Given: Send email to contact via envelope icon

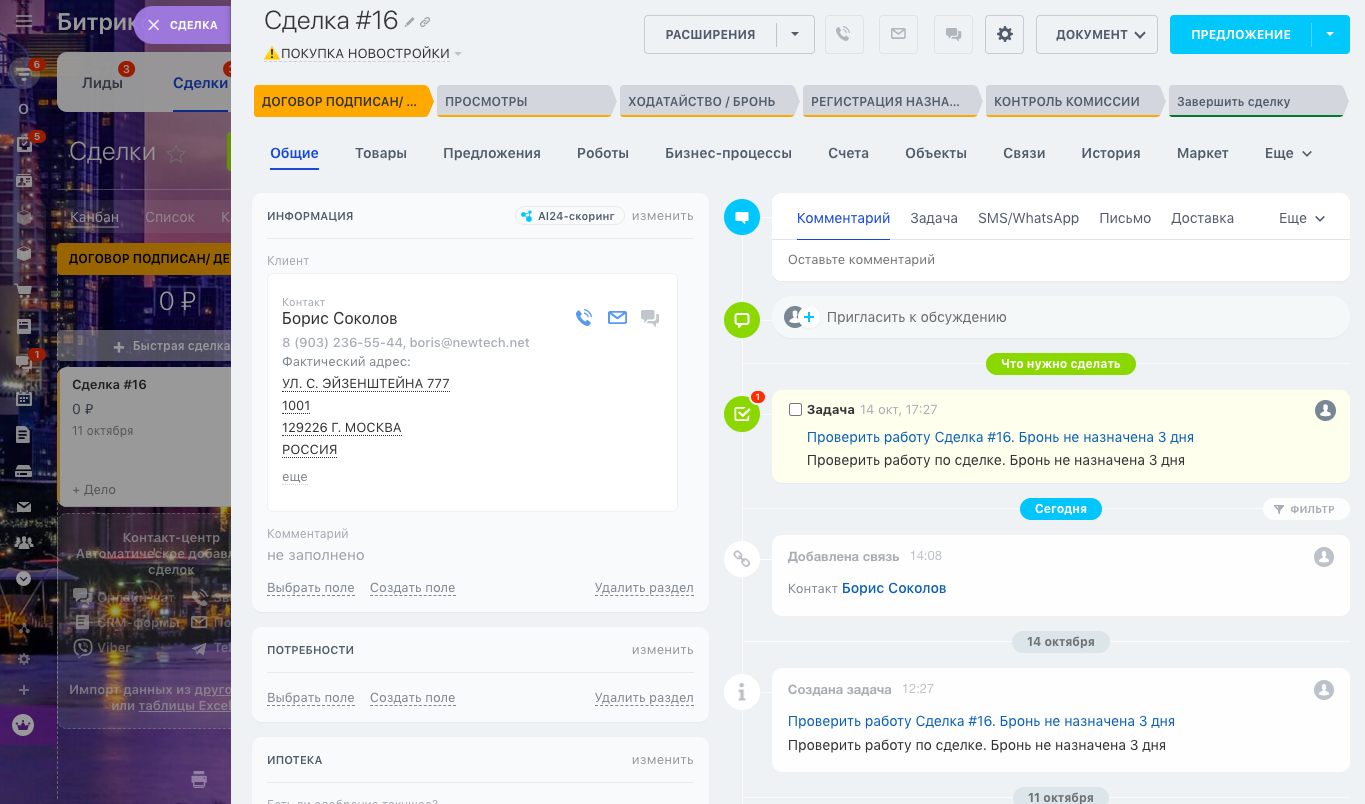Looking at the screenshot, I should point(617,318).
